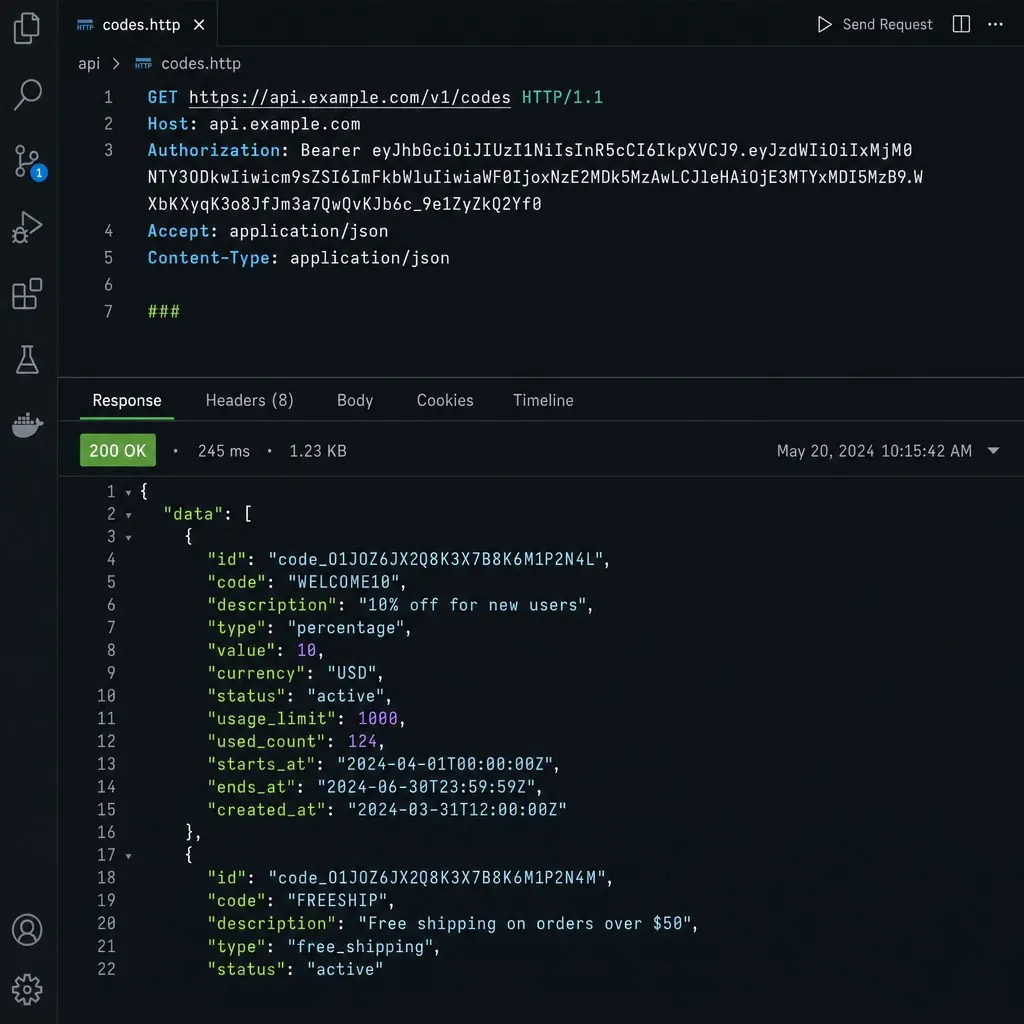
Task: Open the request URL api.example.com/v1/codes link
Action: click(349, 97)
